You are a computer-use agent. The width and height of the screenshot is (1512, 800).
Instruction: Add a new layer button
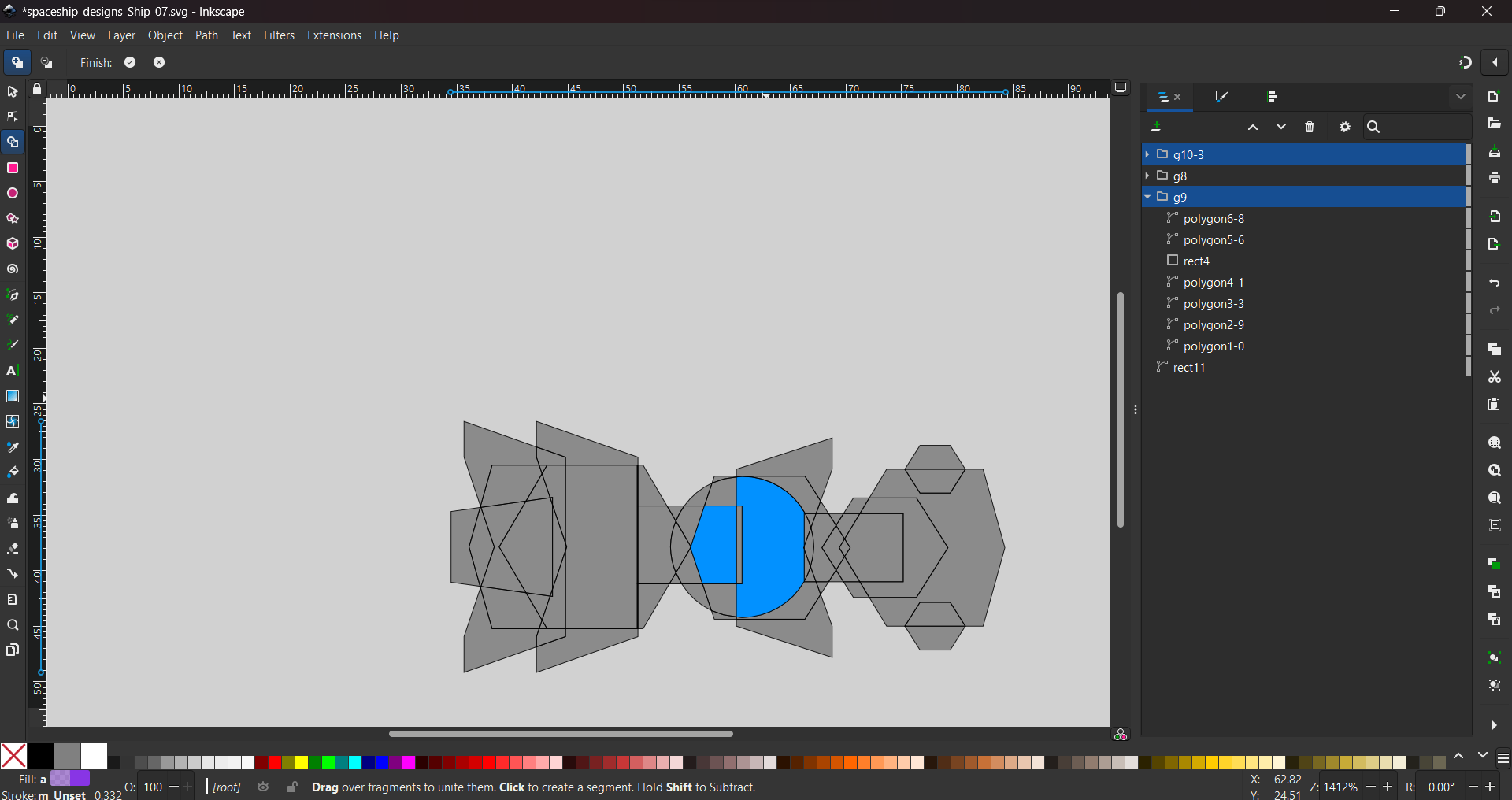click(x=1157, y=128)
